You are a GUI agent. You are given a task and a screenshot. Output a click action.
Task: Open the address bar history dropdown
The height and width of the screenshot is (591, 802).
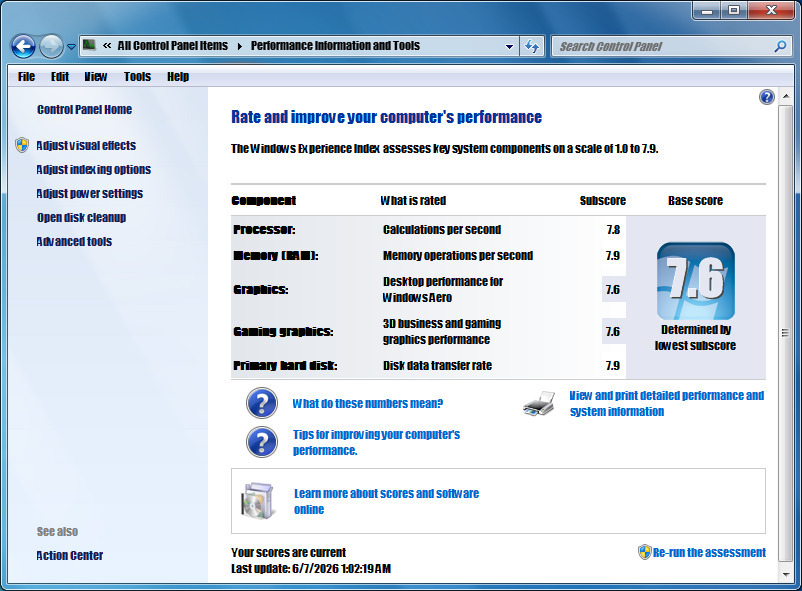click(509, 47)
